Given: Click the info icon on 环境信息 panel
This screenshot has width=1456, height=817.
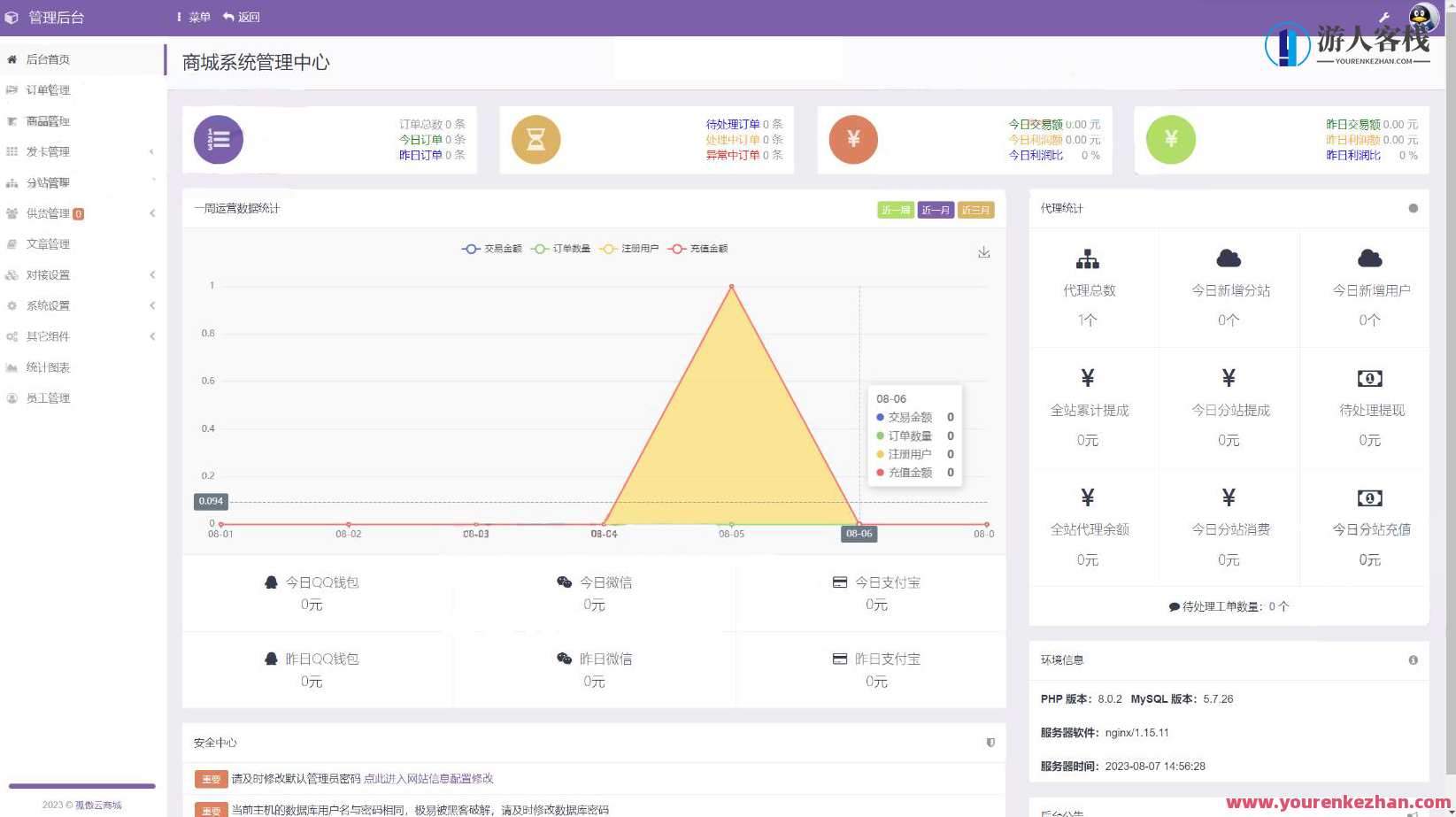Looking at the screenshot, I should (1413, 659).
